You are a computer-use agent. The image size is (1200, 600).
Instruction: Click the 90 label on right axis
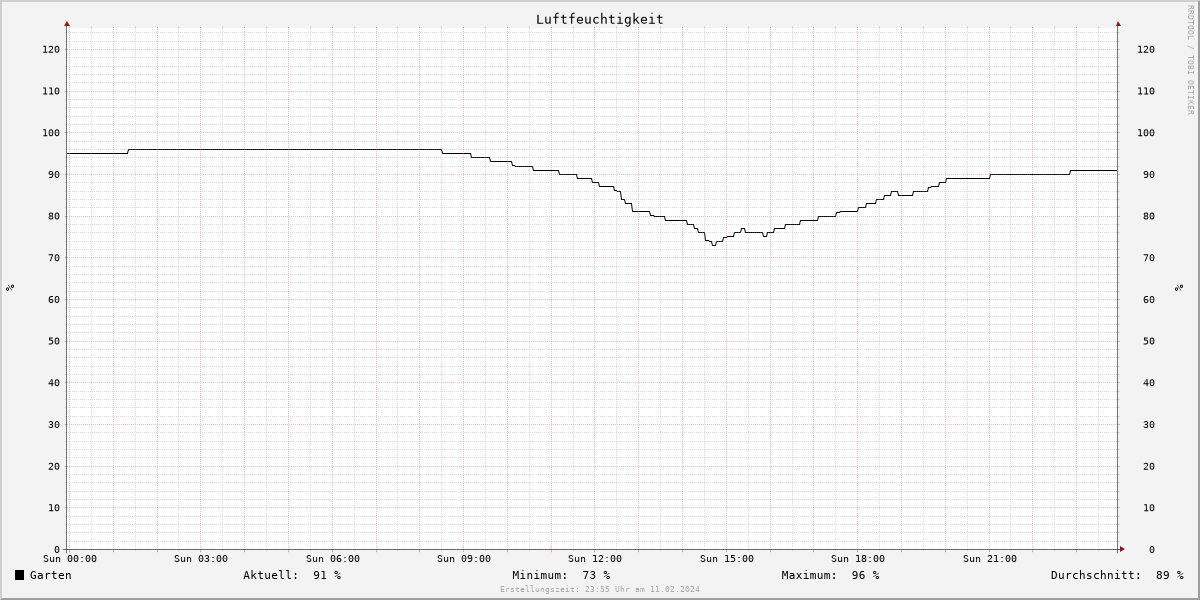pyautogui.click(x=1149, y=174)
